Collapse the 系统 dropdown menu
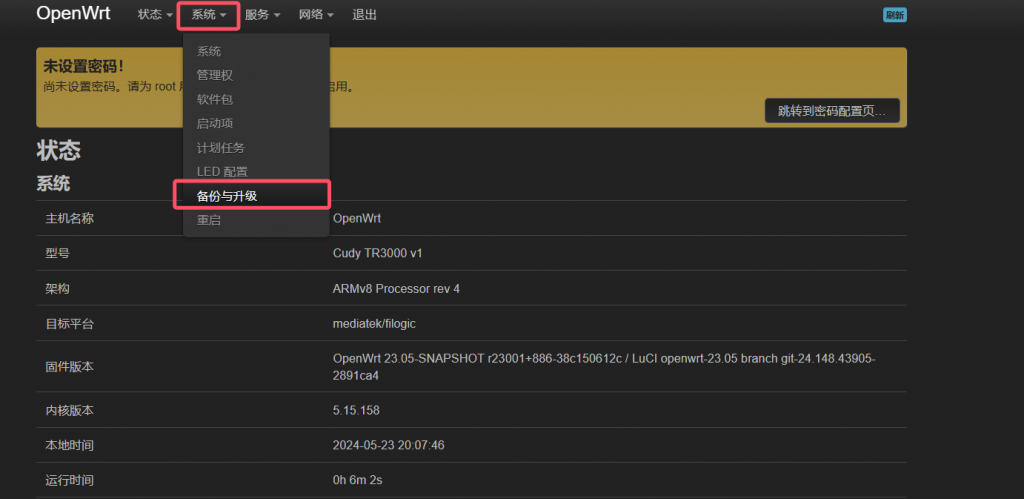The height and width of the screenshot is (499, 1024). tap(209, 14)
